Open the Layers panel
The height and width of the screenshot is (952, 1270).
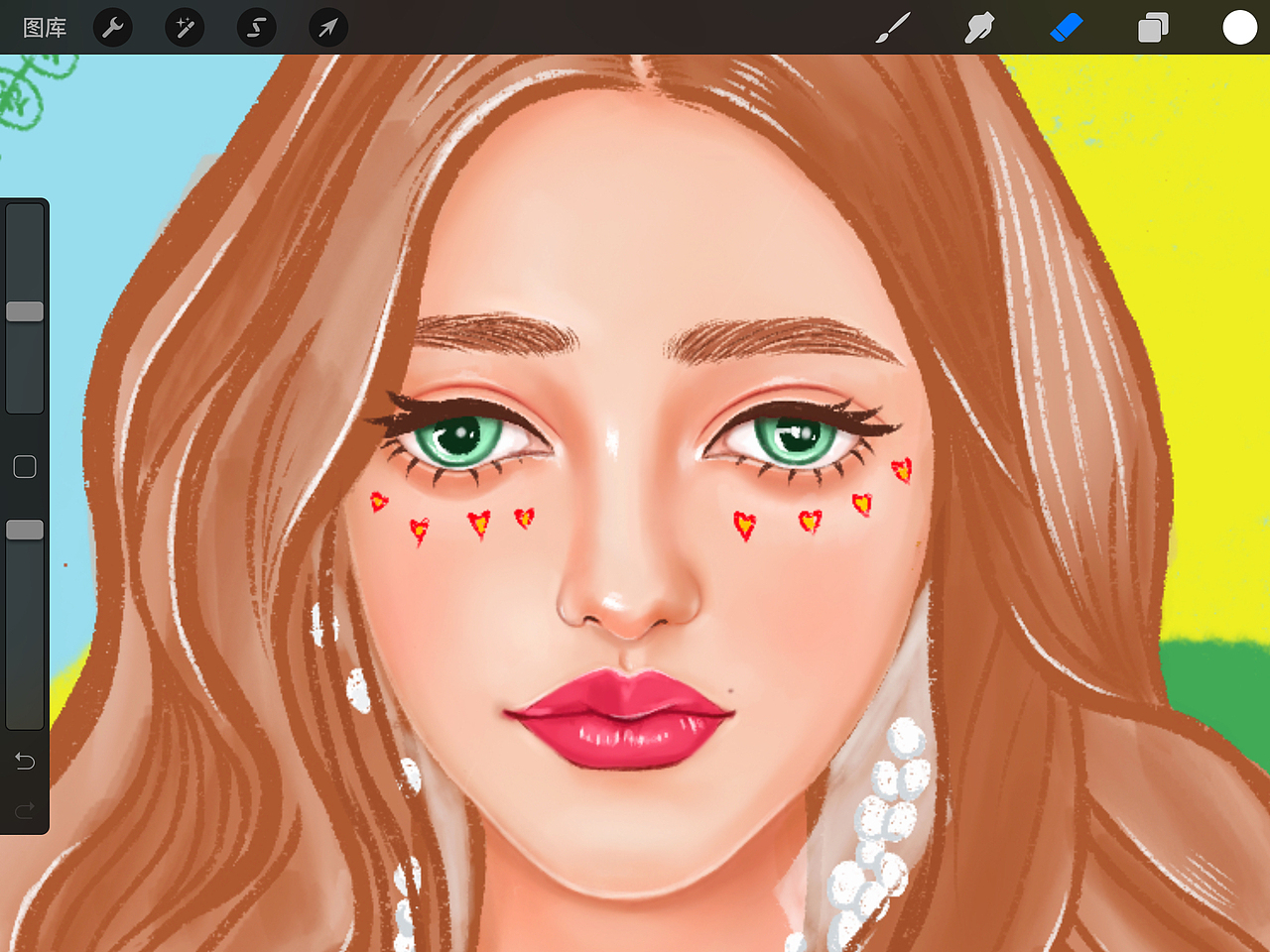(1153, 27)
